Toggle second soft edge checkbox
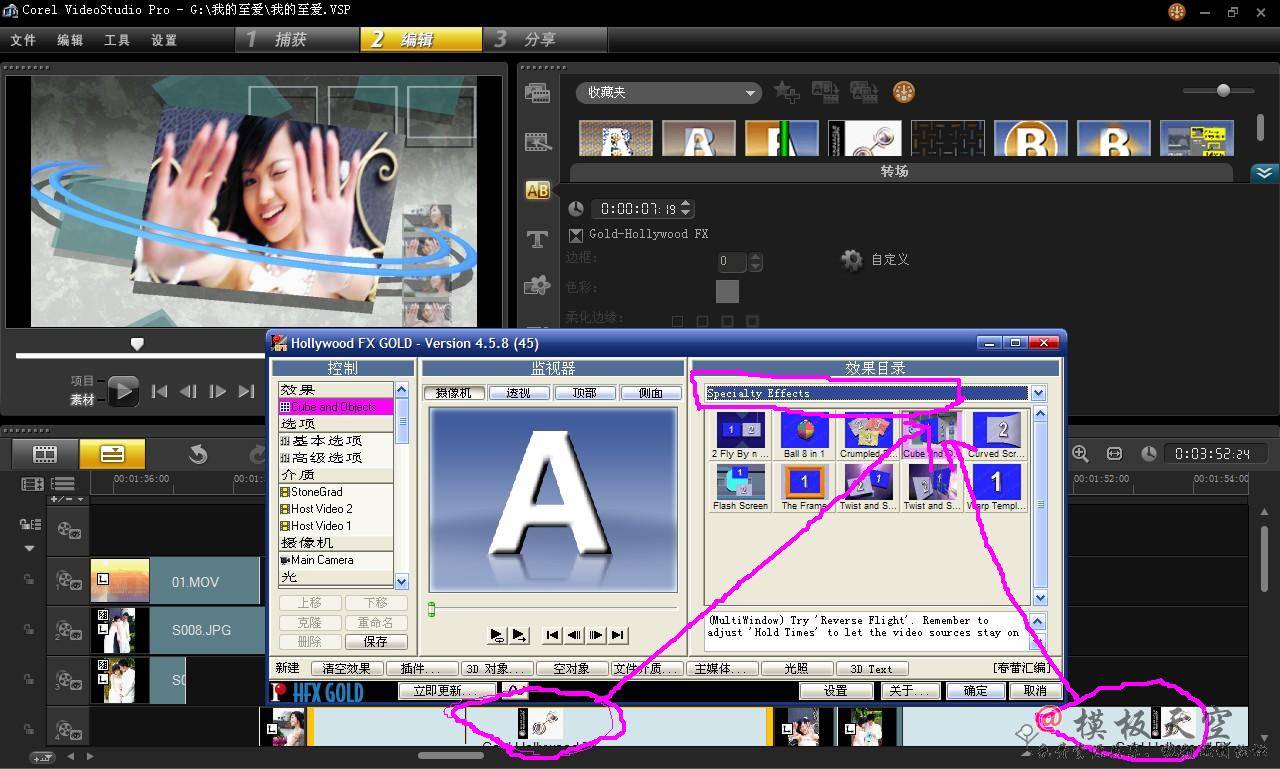This screenshot has width=1280, height=769. (x=703, y=321)
